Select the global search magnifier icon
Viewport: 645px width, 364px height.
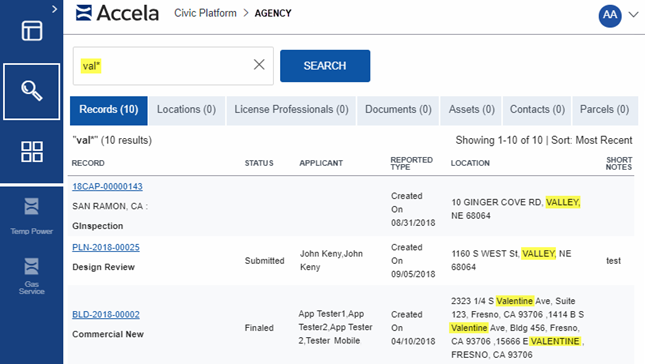tap(32, 91)
